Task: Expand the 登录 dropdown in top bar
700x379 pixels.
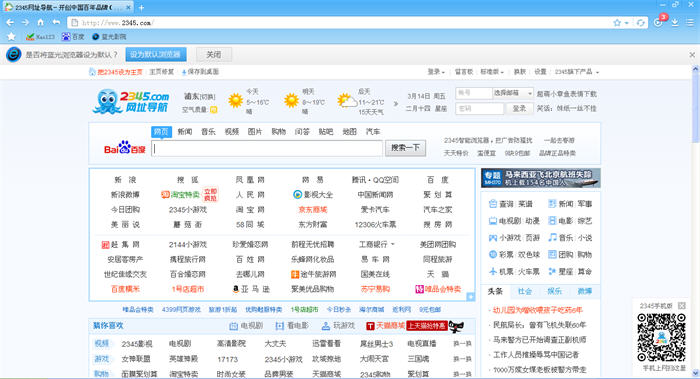Action: click(x=436, y=72)
